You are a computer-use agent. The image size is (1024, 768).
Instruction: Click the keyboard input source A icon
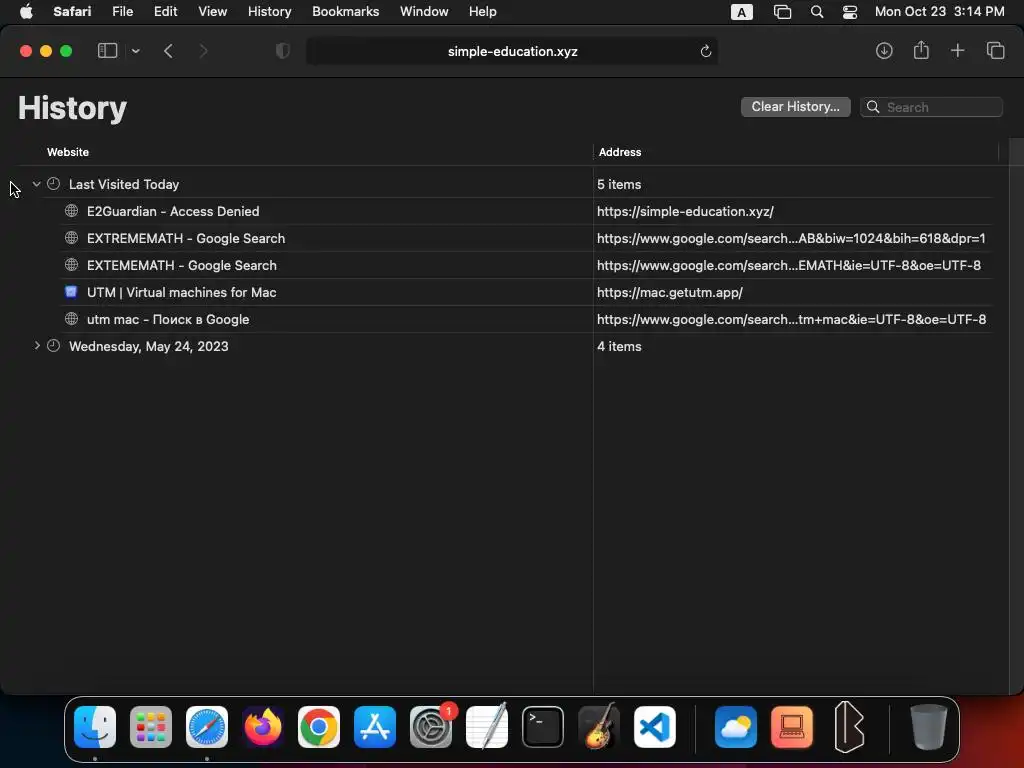pyautogui.click(x=741, y=12)
